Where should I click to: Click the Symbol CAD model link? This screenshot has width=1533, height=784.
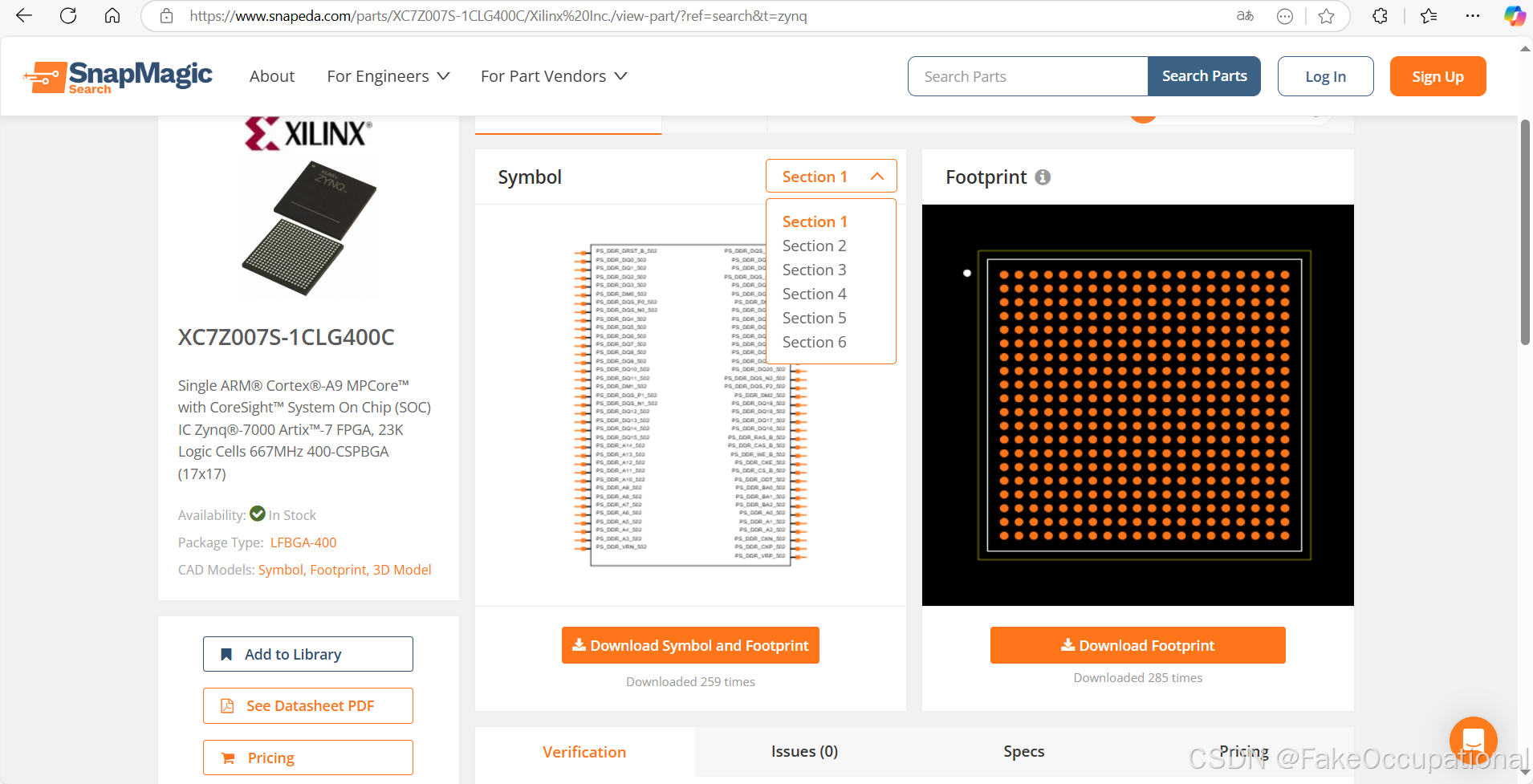tap(281, 570)
